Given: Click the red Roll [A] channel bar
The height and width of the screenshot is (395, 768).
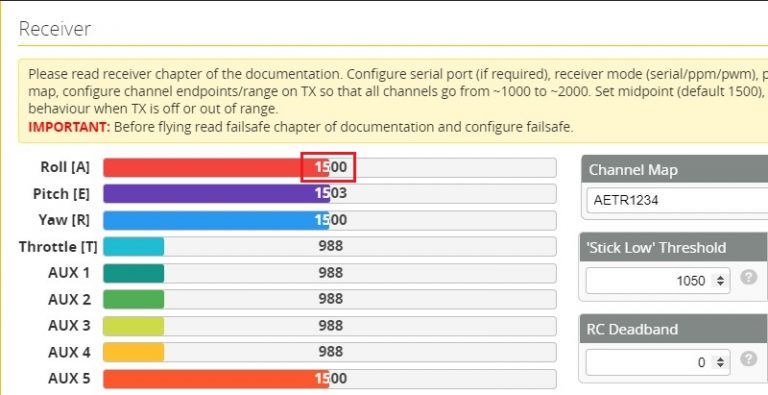Looking at the screenshot, I should point(330,168).
